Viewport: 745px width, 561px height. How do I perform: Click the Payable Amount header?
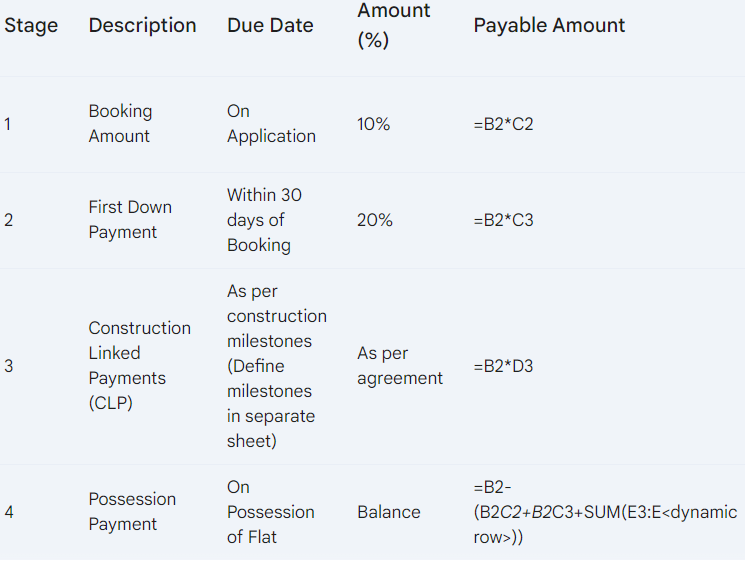[549, 25]
